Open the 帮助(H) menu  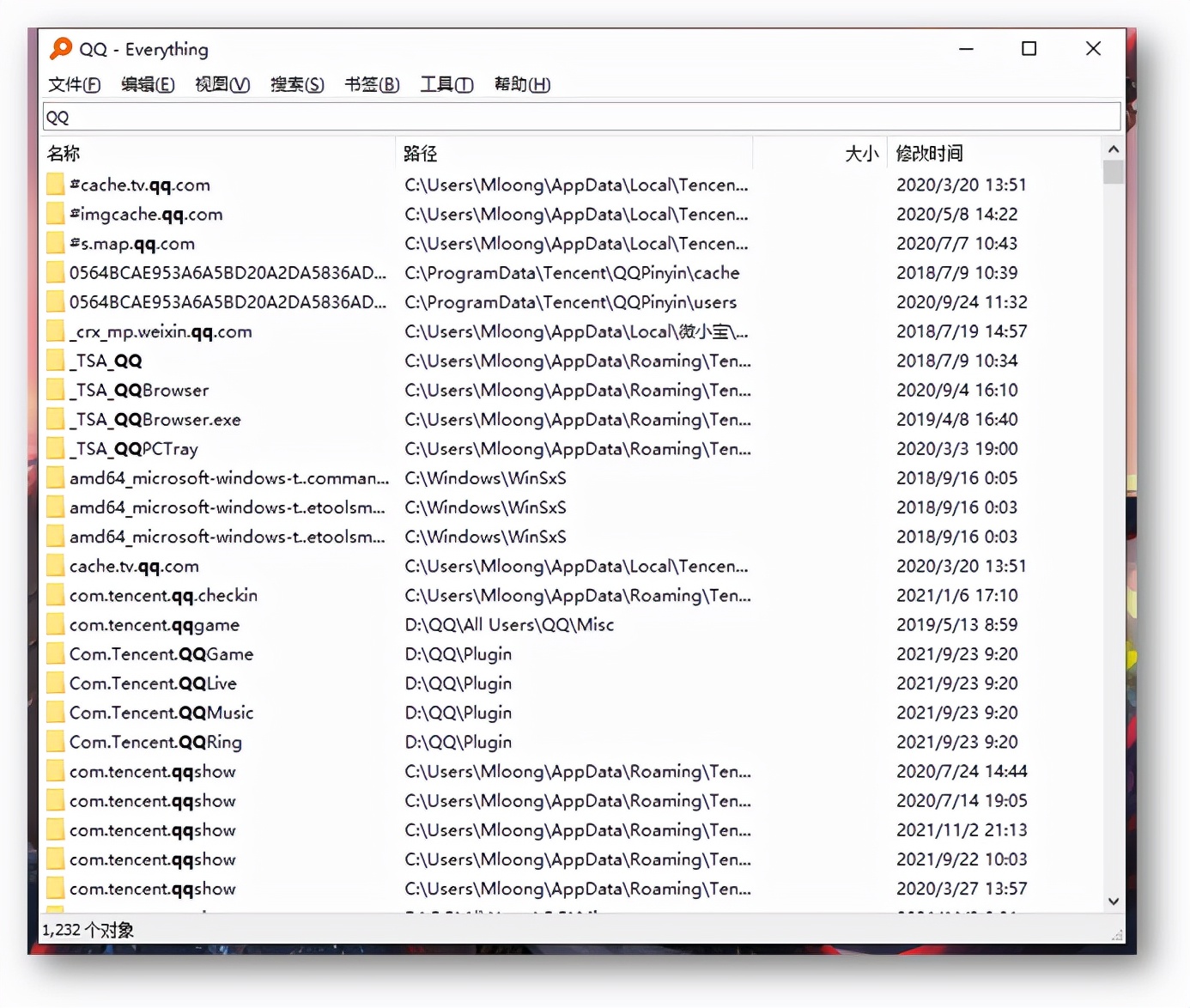click(522, 84)
